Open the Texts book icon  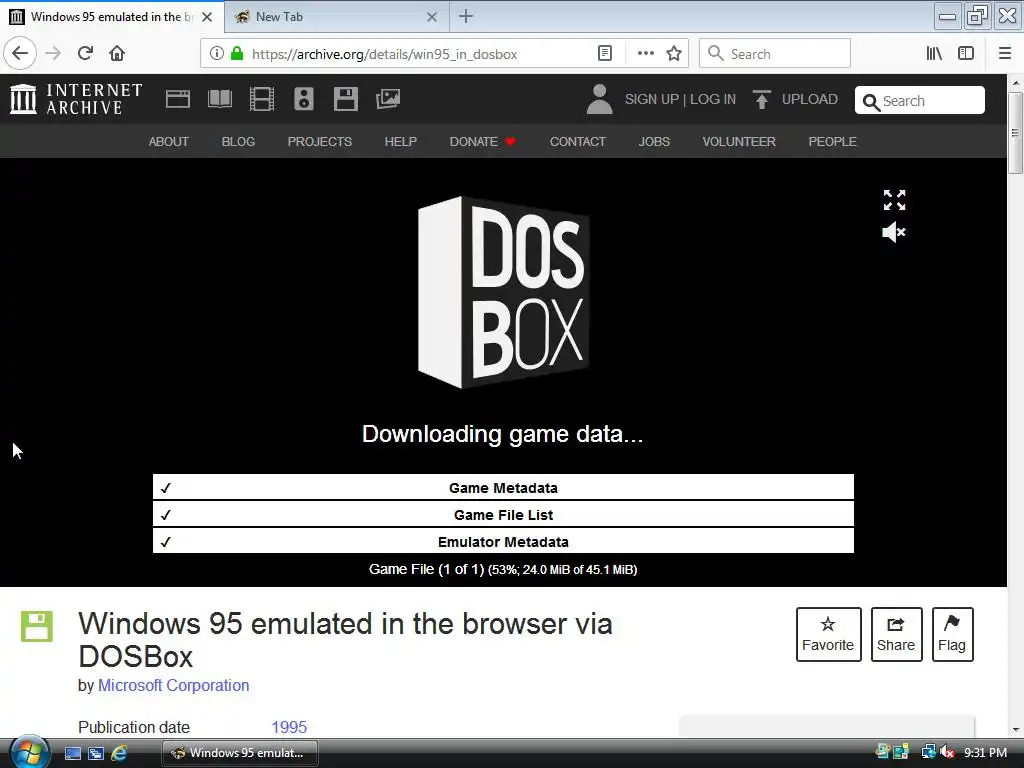pyautogui.click(x=219, y=99)
